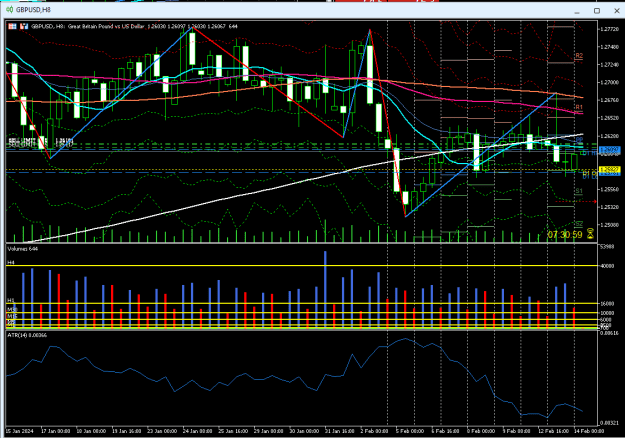Select the R2 pivot level label

click(x=579, y=56)
